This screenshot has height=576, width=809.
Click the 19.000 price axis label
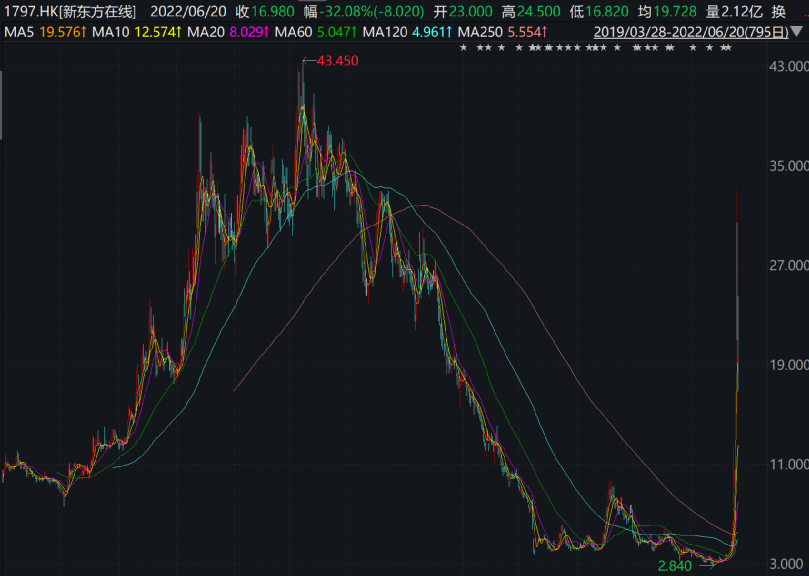pos(785,366)
